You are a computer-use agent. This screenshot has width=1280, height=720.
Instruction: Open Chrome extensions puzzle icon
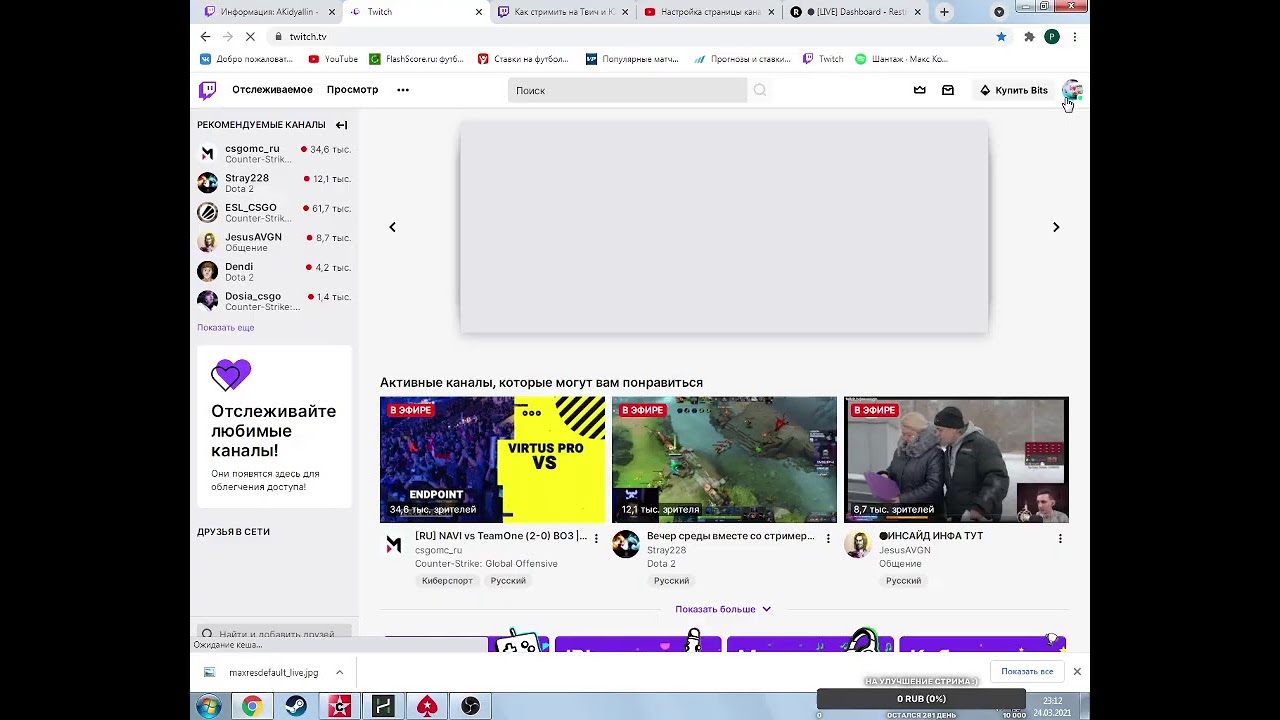1029,37
